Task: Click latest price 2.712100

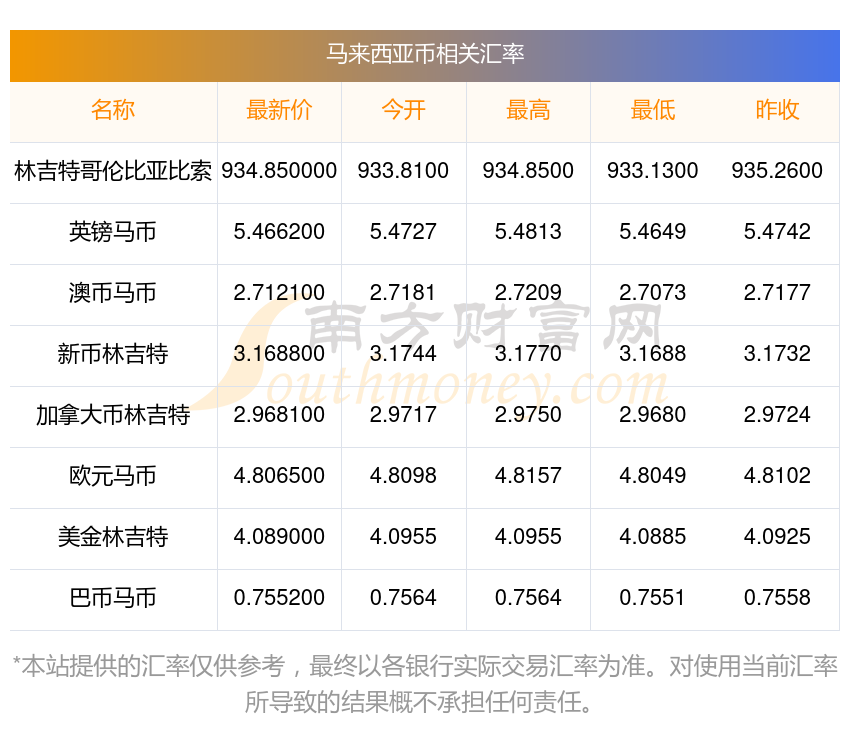Action: pyautogui.click(x=279, y=293)
